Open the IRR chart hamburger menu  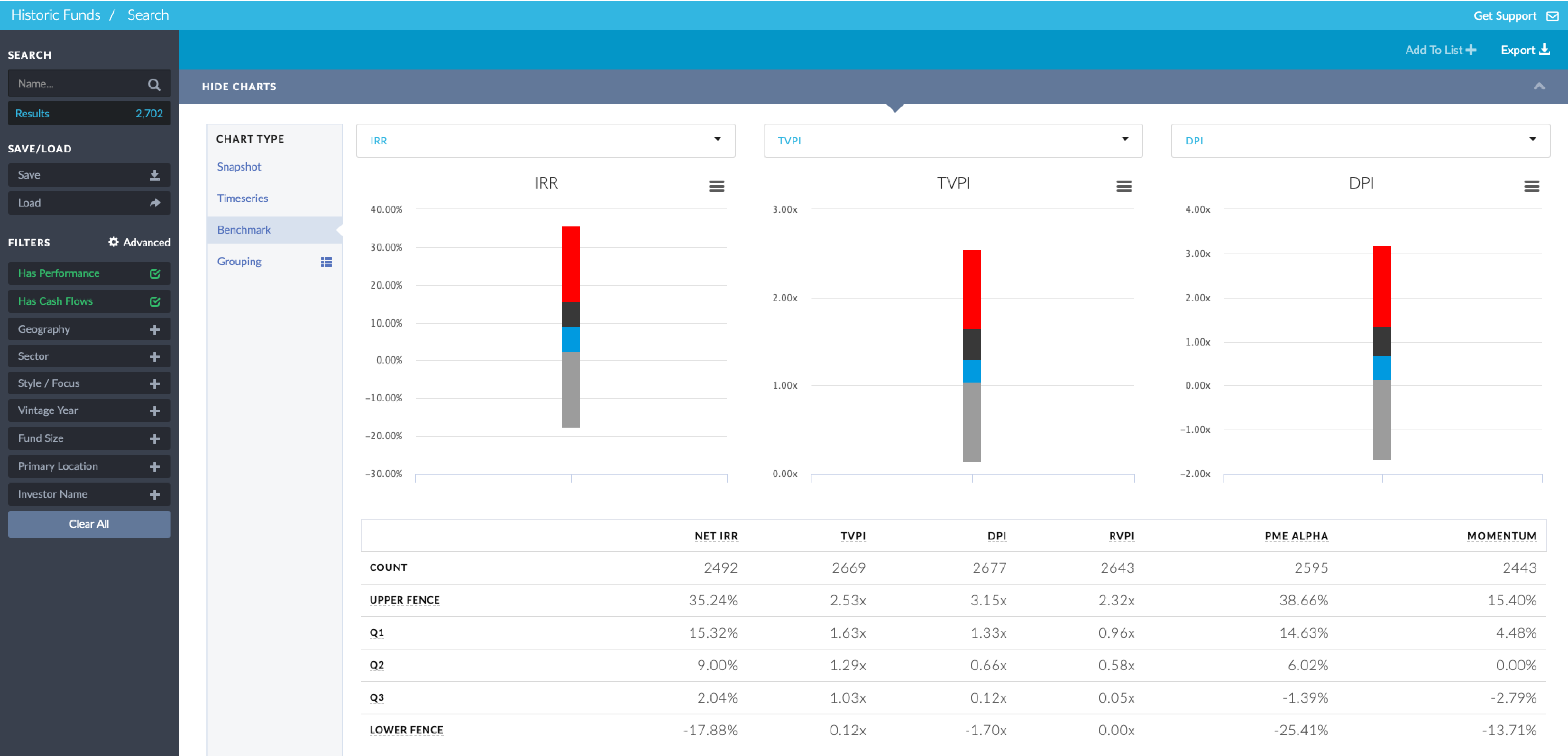pos(716,186)
